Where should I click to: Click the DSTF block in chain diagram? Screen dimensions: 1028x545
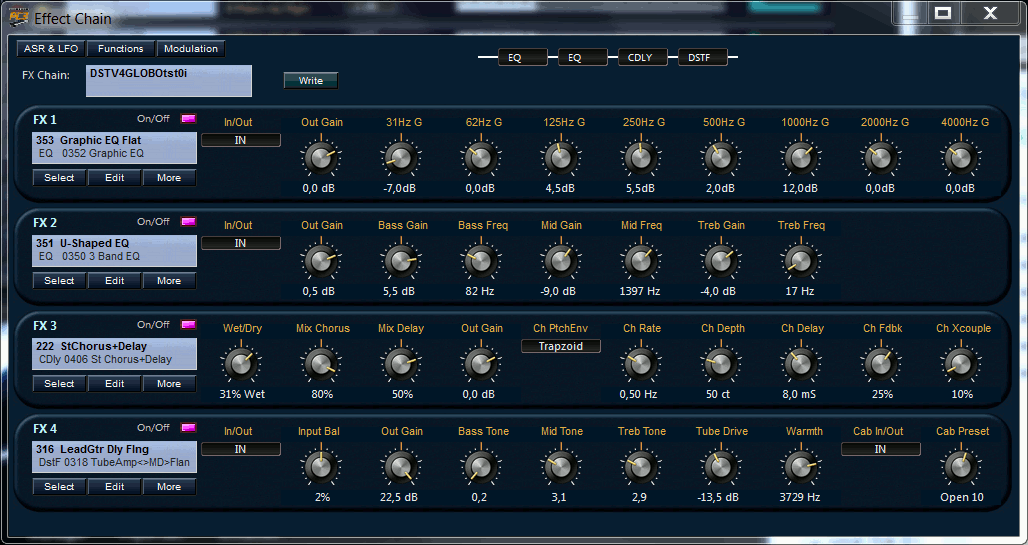[x=699, y=57]
